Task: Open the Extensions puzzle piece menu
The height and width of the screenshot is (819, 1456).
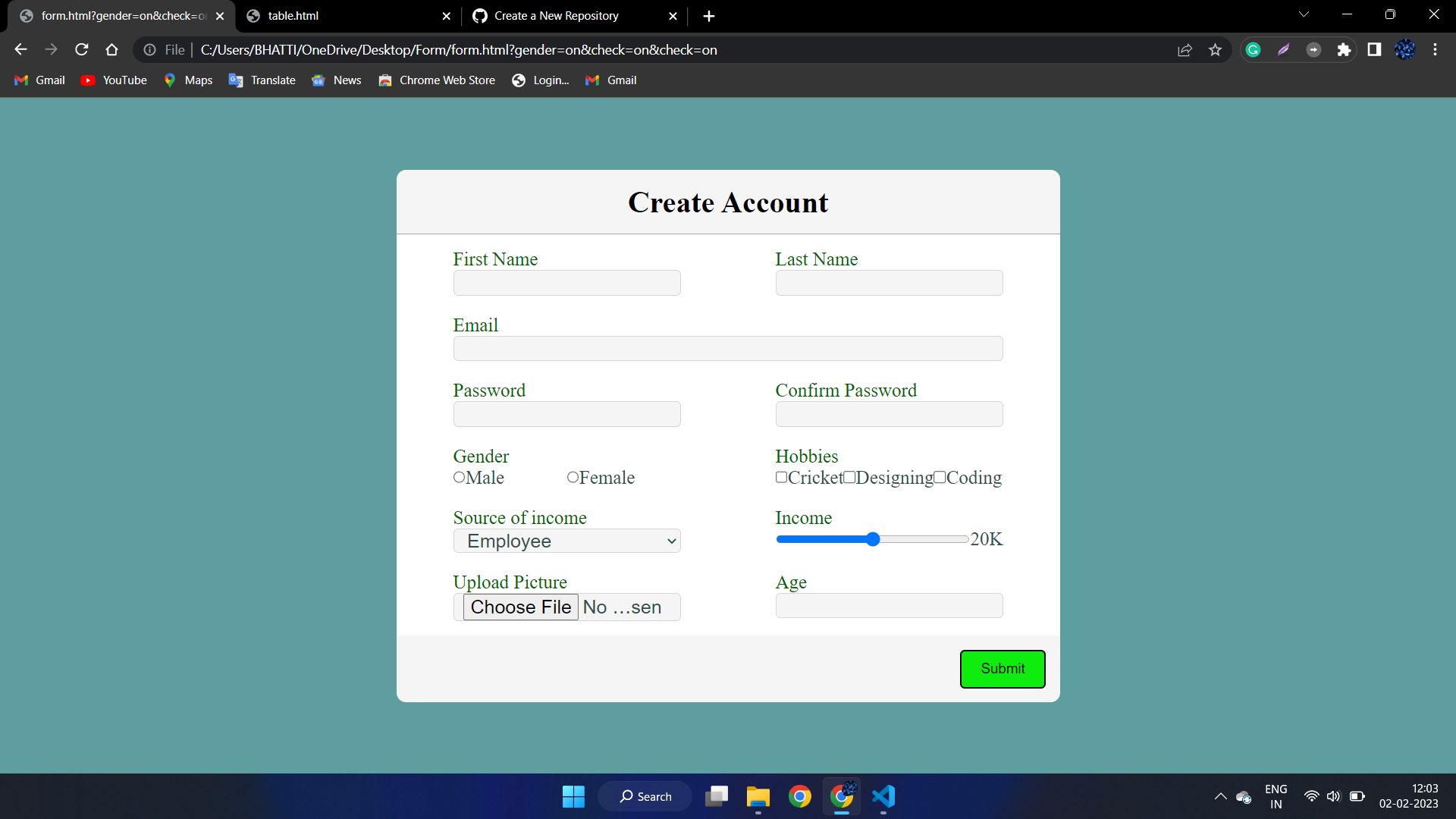Action: 1344,50
